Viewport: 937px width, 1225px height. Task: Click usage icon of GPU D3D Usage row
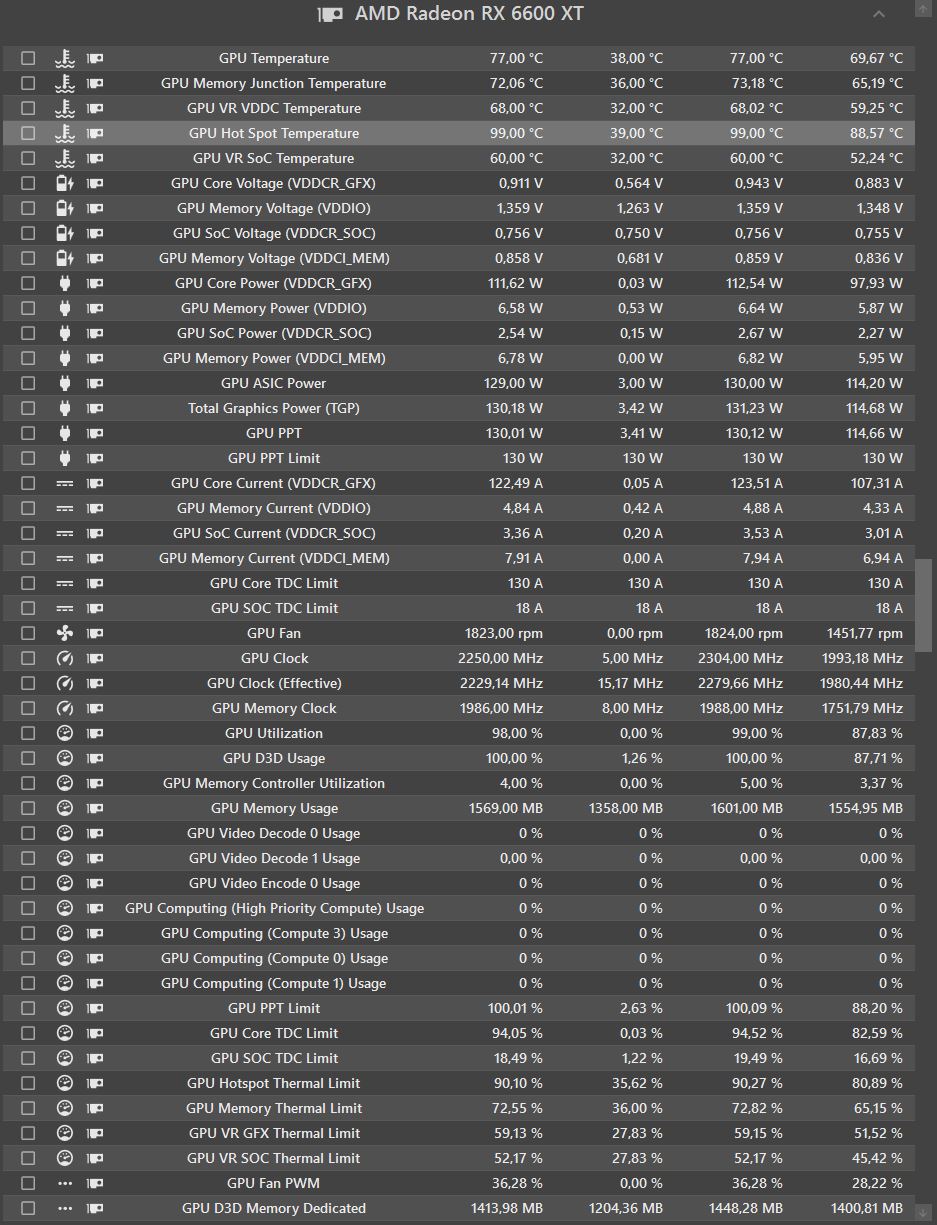(x=64, y=758)
